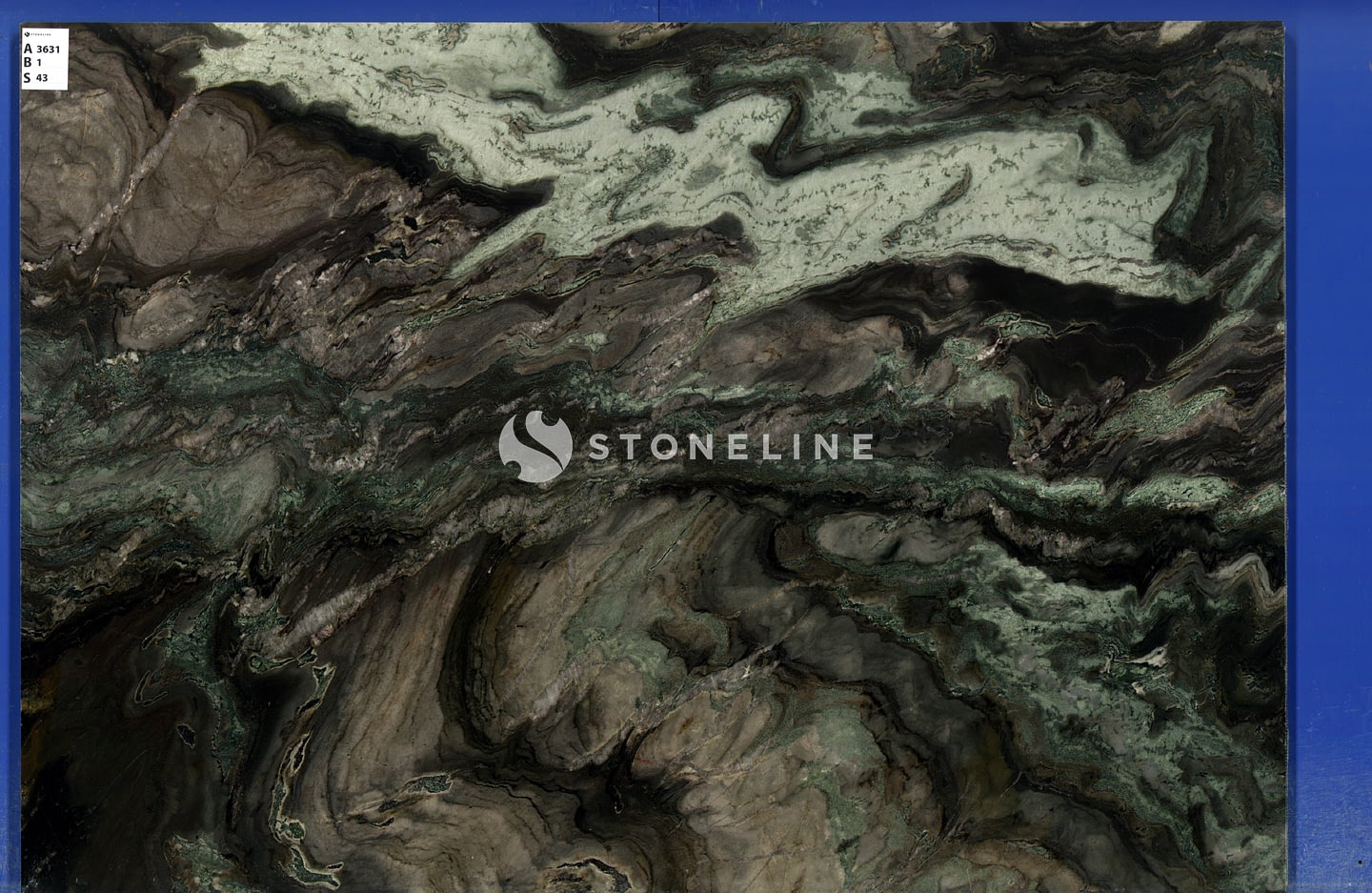Click the bold letter A on the label

coord(28,49)
